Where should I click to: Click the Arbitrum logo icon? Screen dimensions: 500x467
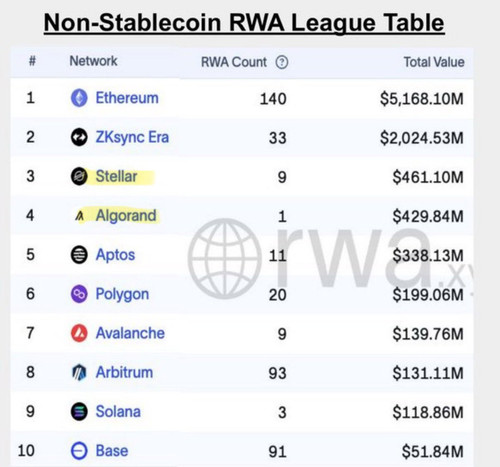tap(79, 372)
